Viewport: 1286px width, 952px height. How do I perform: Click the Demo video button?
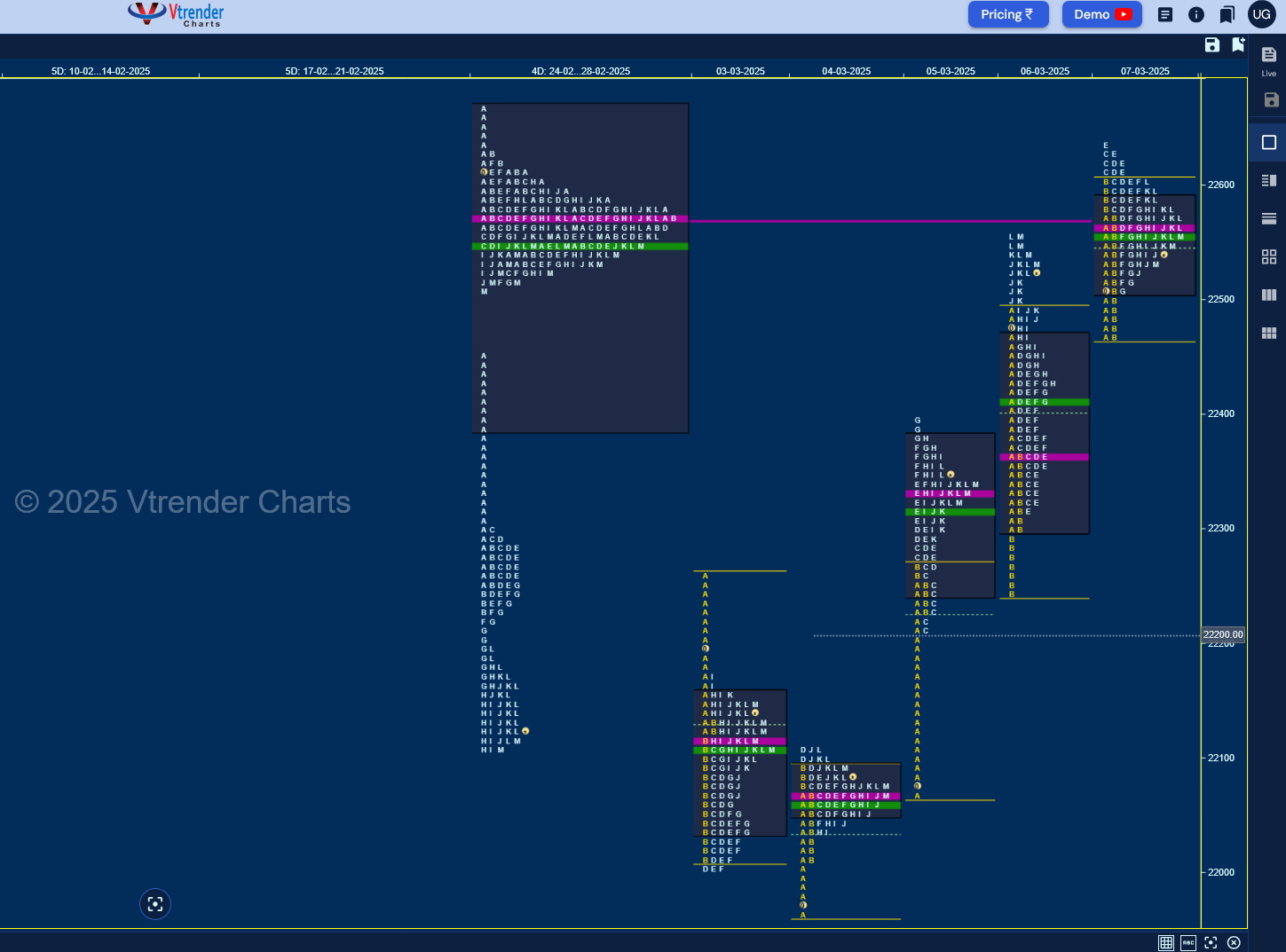coord(1101,14)
